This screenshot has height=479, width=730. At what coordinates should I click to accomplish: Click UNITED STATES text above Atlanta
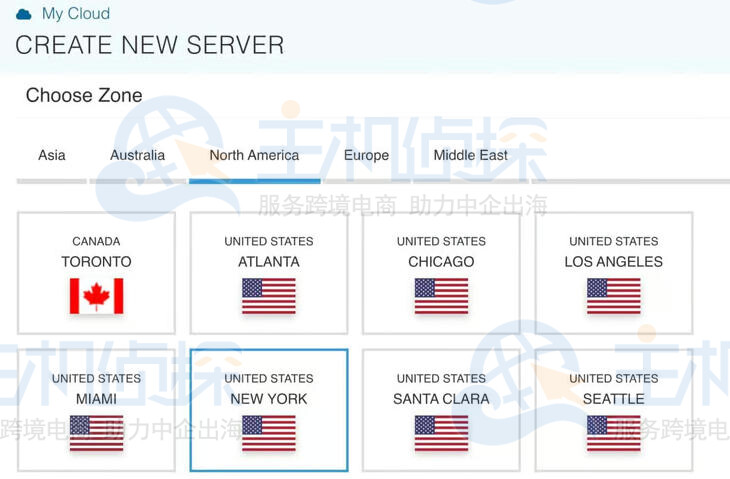point(269,241)
